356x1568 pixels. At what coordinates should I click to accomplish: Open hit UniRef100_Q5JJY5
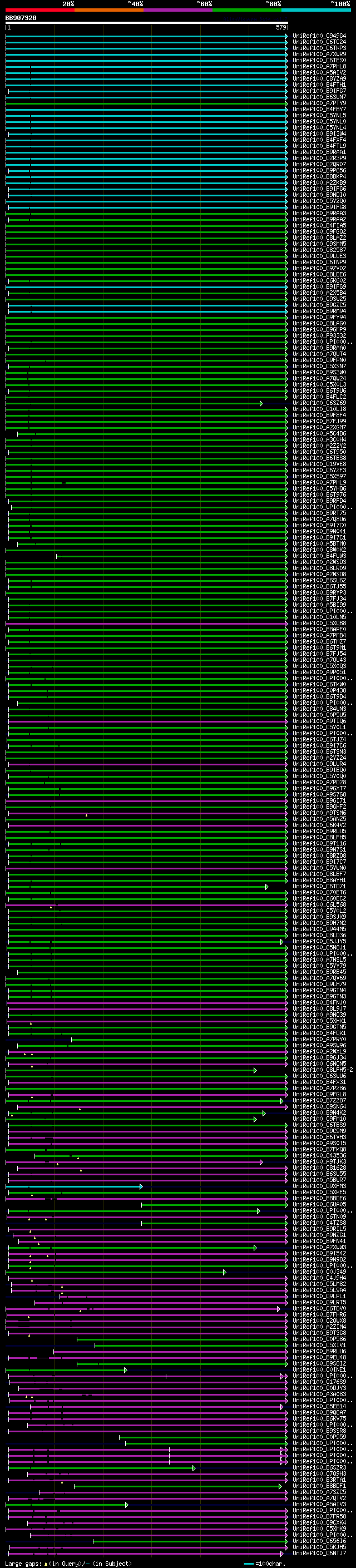coord(319,941)
